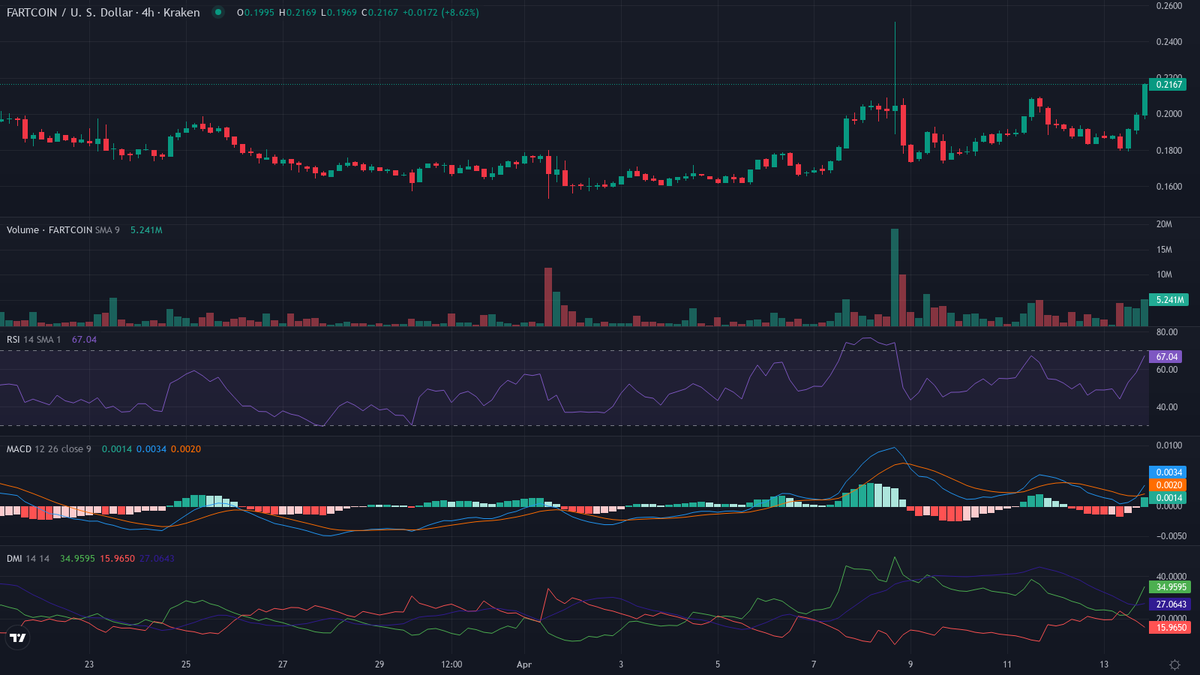This screenshot has width=1200, height=675.
Task: Click date label 11 on time axis
Action: 1008,664
